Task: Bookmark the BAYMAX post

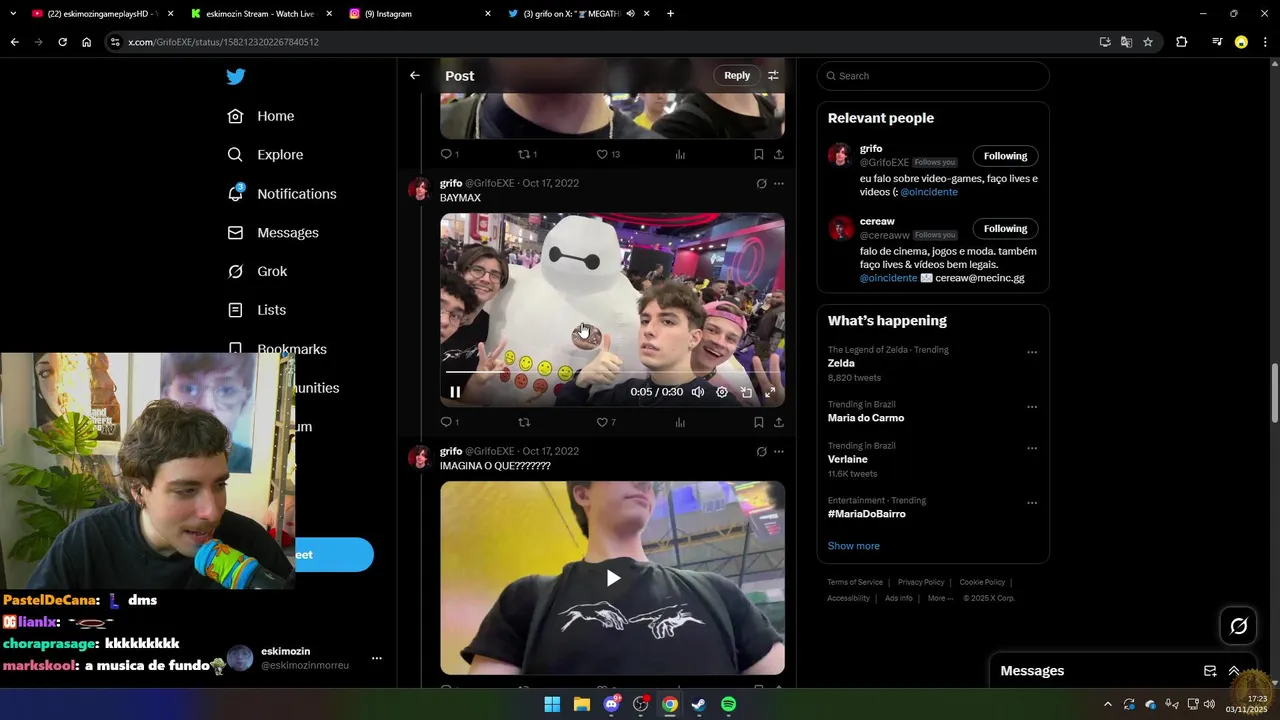Action: coord(758,422)
